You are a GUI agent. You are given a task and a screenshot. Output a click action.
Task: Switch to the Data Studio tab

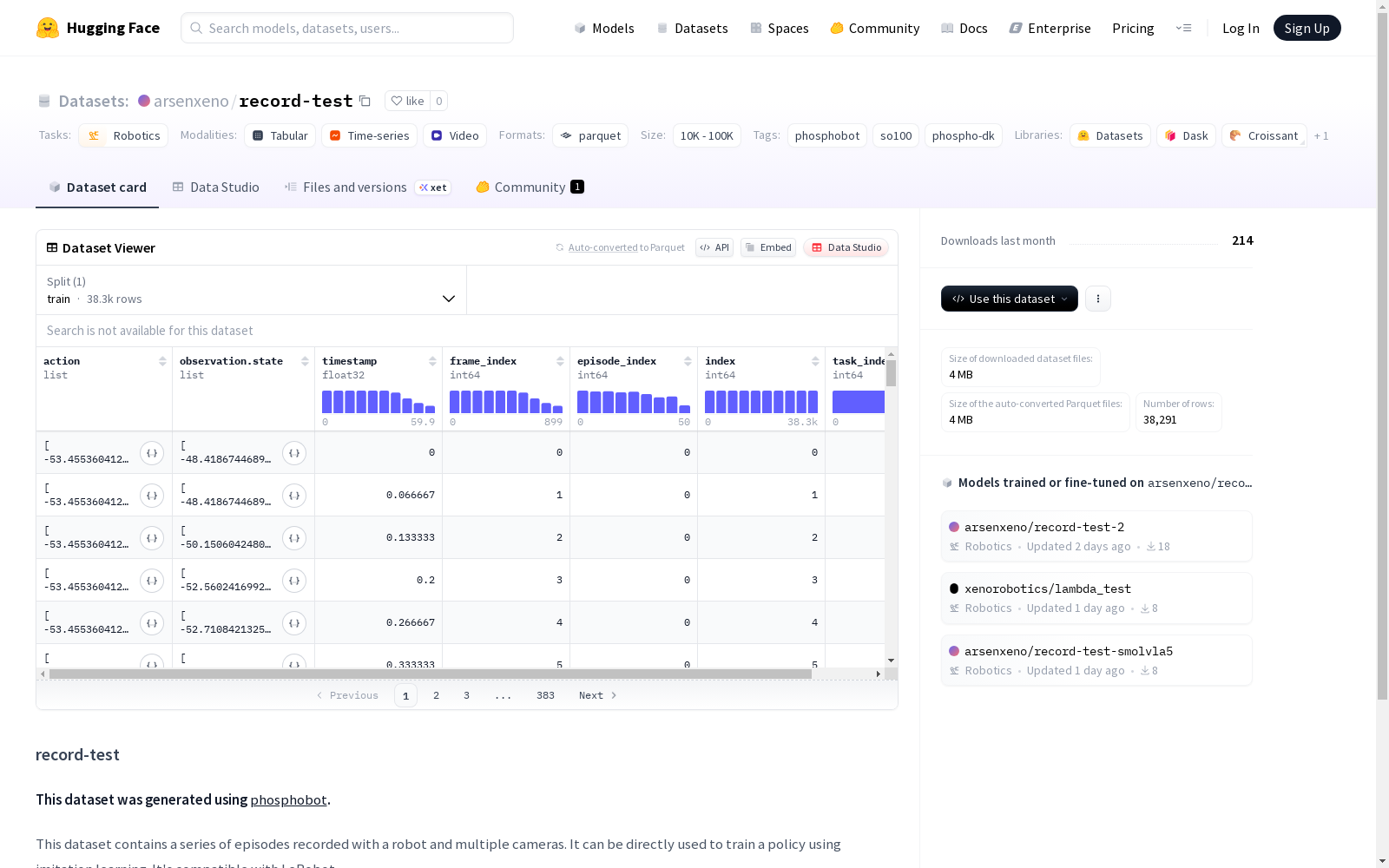[x=216, y=187]
